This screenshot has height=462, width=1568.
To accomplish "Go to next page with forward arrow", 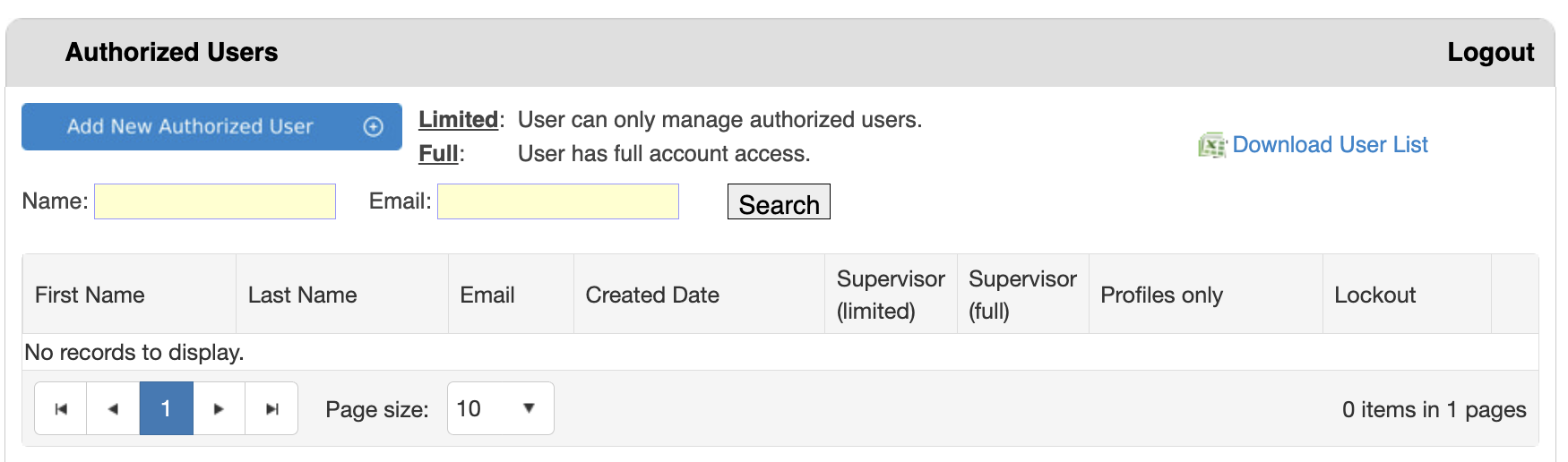I will pos(219,409).
